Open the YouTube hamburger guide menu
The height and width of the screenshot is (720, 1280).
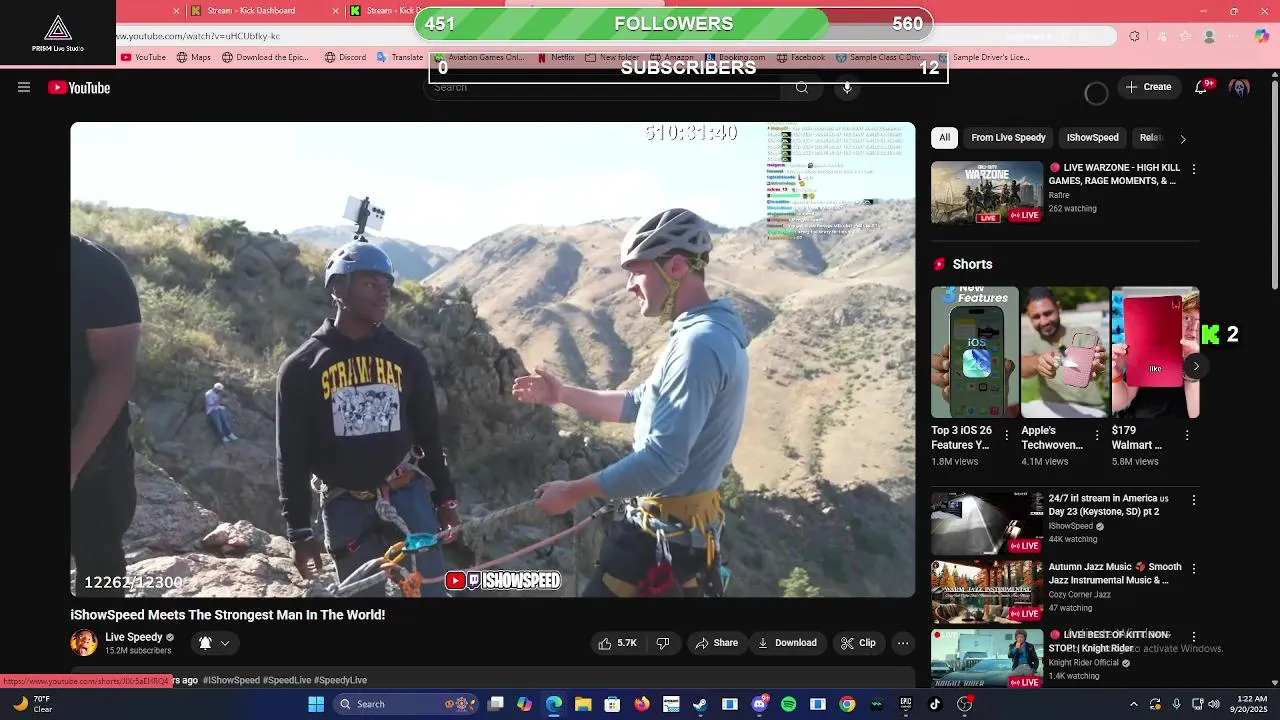coord(24,87)
